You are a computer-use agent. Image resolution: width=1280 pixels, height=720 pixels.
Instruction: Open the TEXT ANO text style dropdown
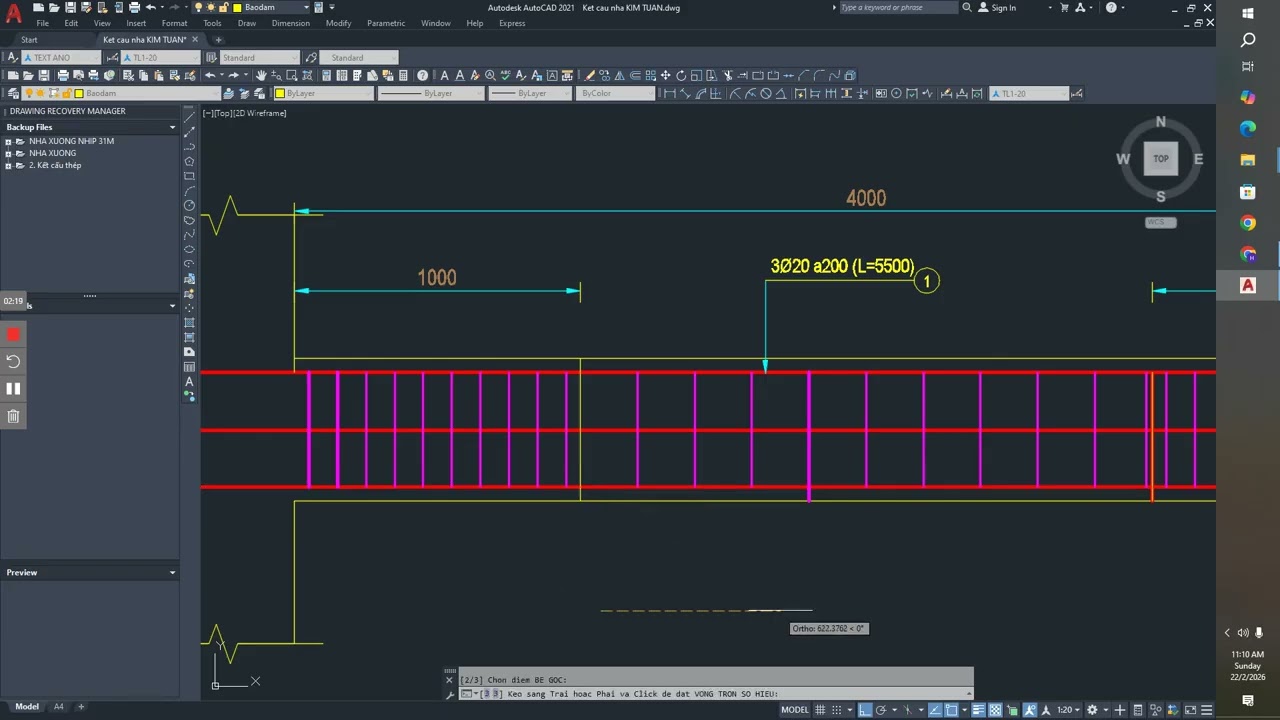coord(62,57)
